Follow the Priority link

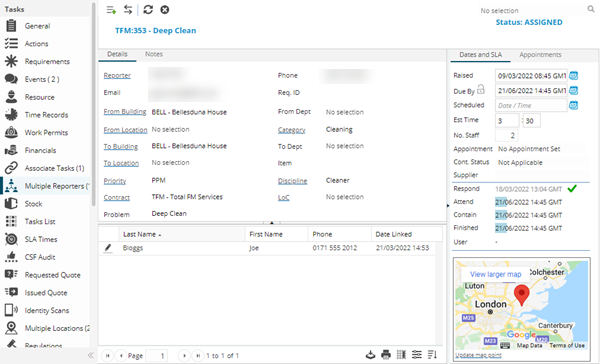[x=115, y=181]
